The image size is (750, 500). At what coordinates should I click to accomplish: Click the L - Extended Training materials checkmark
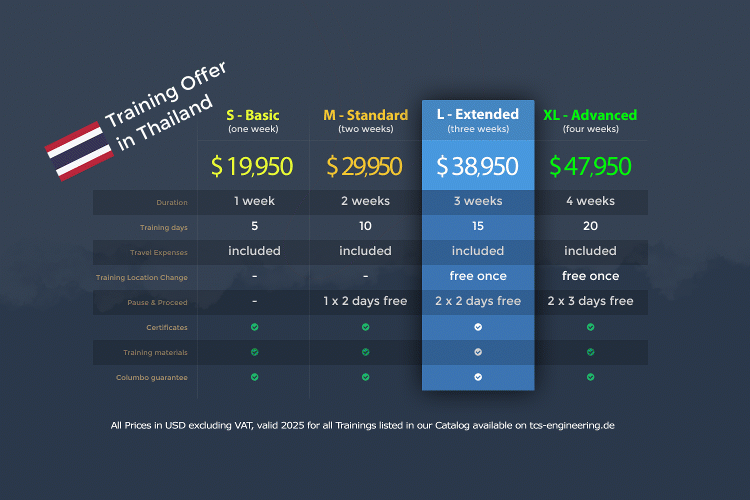478,352
